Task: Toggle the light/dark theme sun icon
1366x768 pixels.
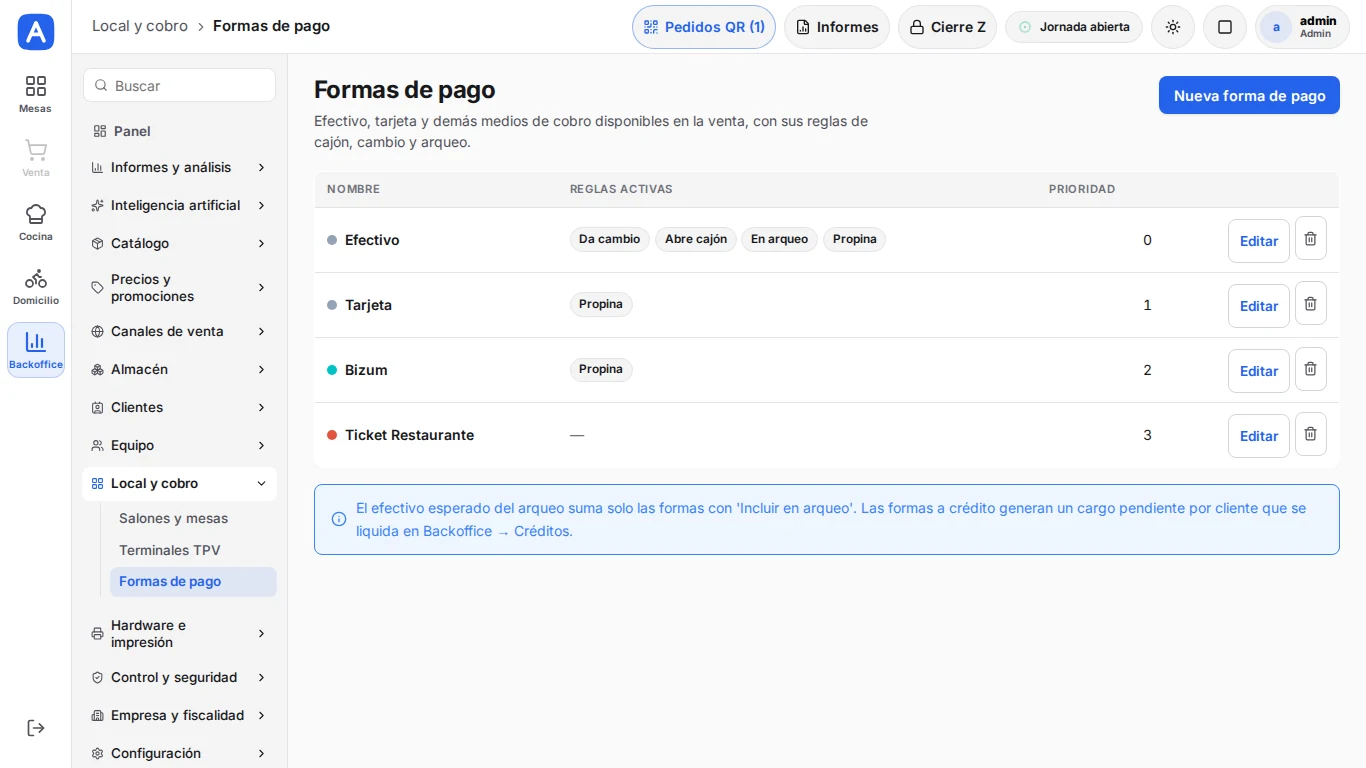Action: click(1173, 27)
